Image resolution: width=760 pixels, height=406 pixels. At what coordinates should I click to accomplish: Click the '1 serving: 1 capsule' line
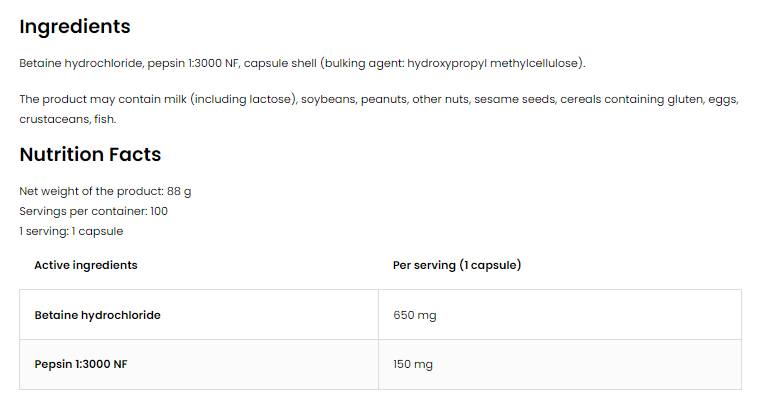click(71, 231)
